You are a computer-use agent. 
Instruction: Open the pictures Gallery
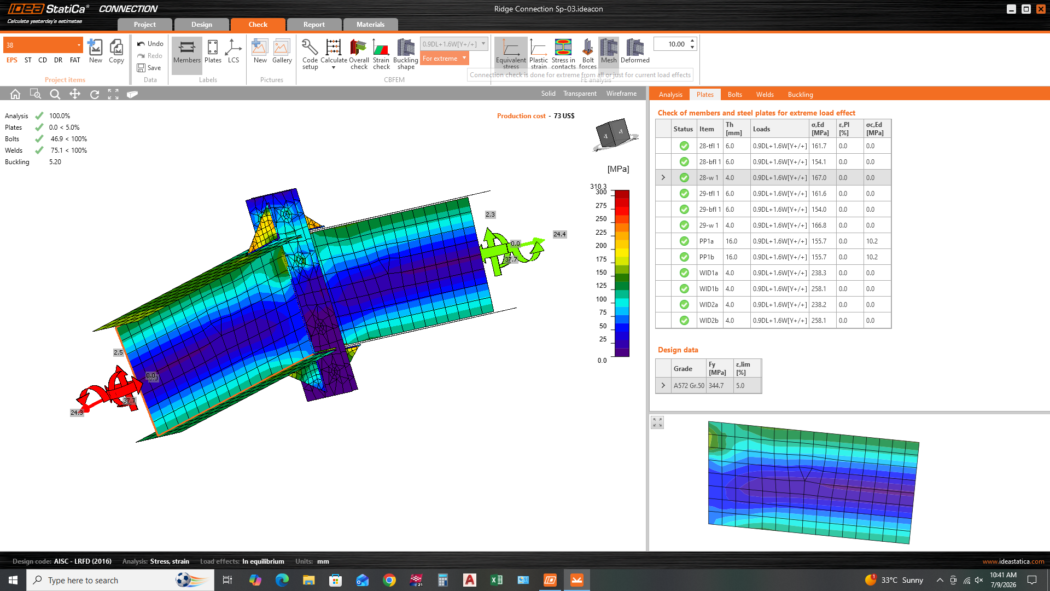(282, 52)
